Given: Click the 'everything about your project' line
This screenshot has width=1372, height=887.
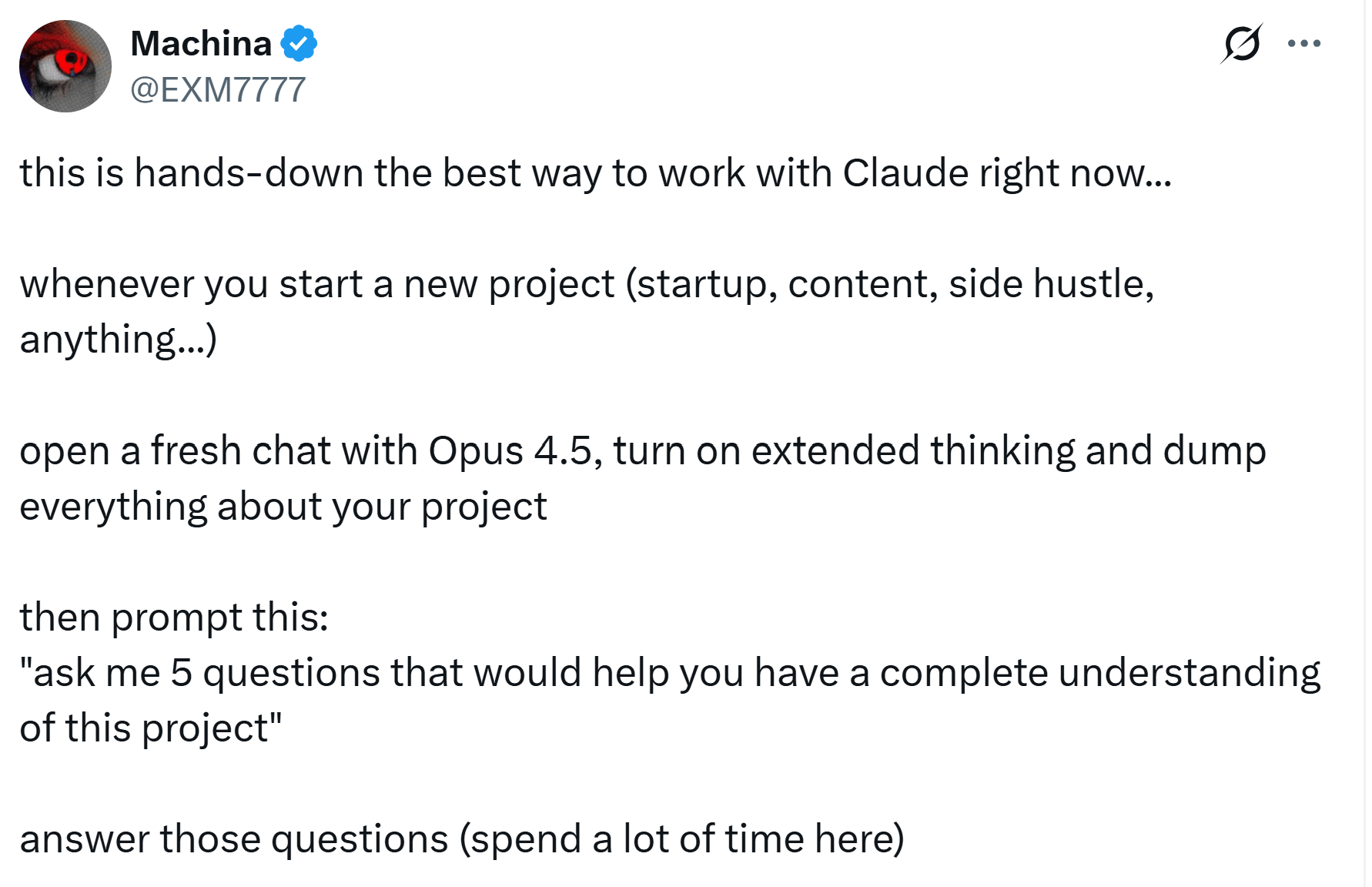Looking at the screenshot, I should (x=283, y=507).
